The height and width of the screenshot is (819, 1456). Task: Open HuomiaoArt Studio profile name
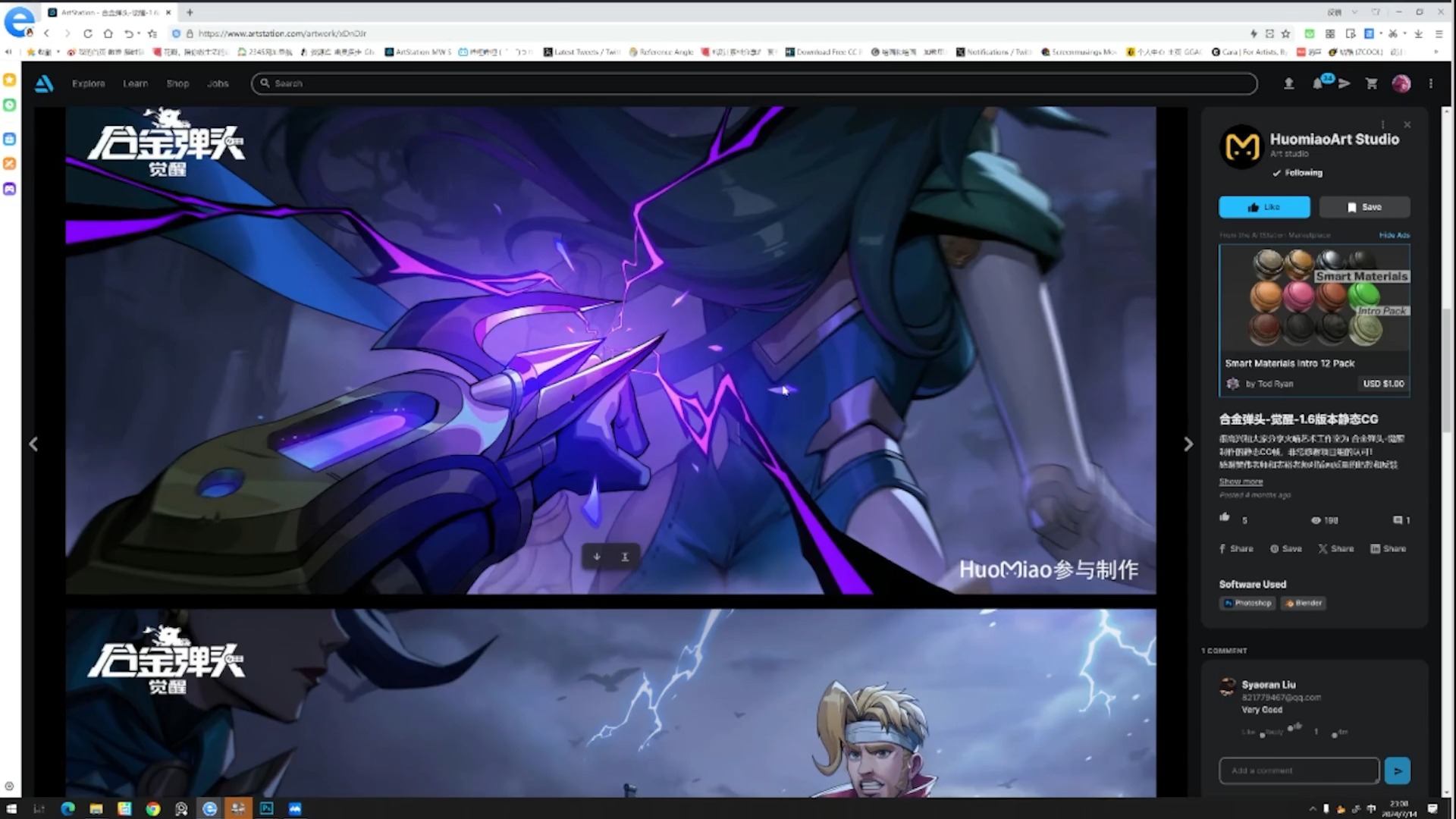(1335, 139)
